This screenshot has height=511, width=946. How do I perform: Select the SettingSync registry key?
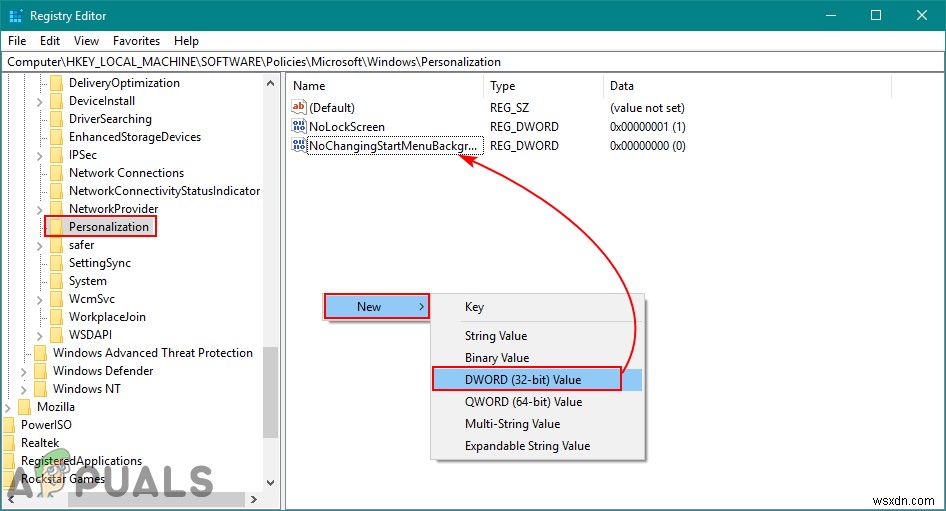coord(100,263)
